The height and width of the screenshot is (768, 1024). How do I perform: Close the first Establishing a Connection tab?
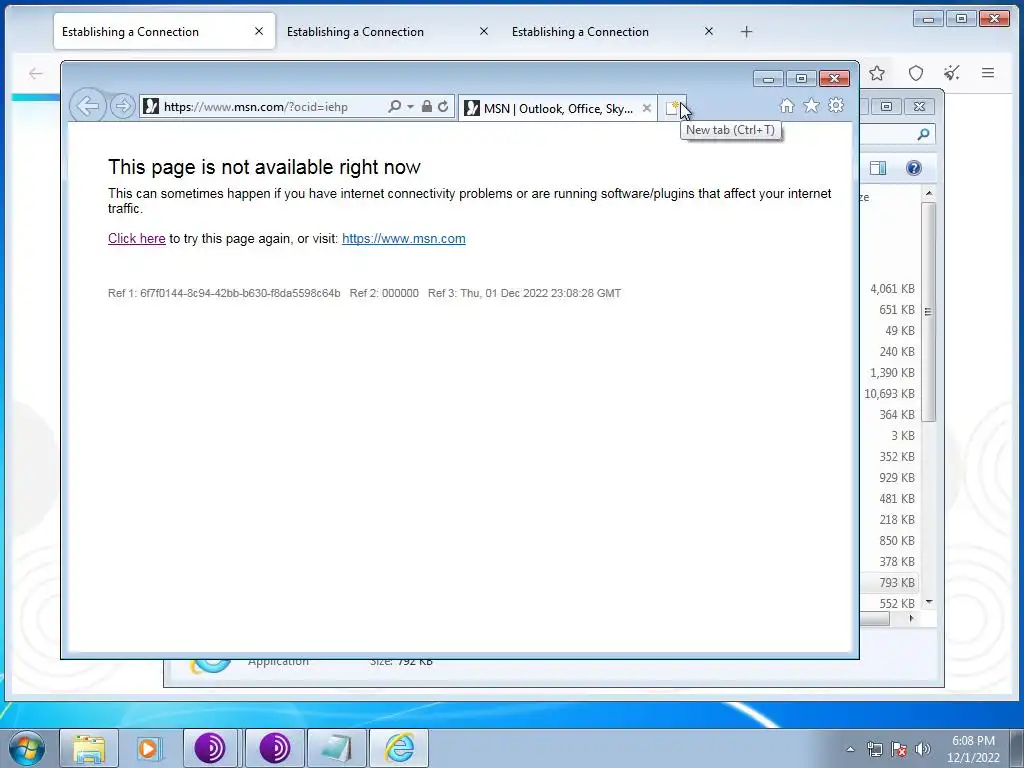tap(259, 31)
